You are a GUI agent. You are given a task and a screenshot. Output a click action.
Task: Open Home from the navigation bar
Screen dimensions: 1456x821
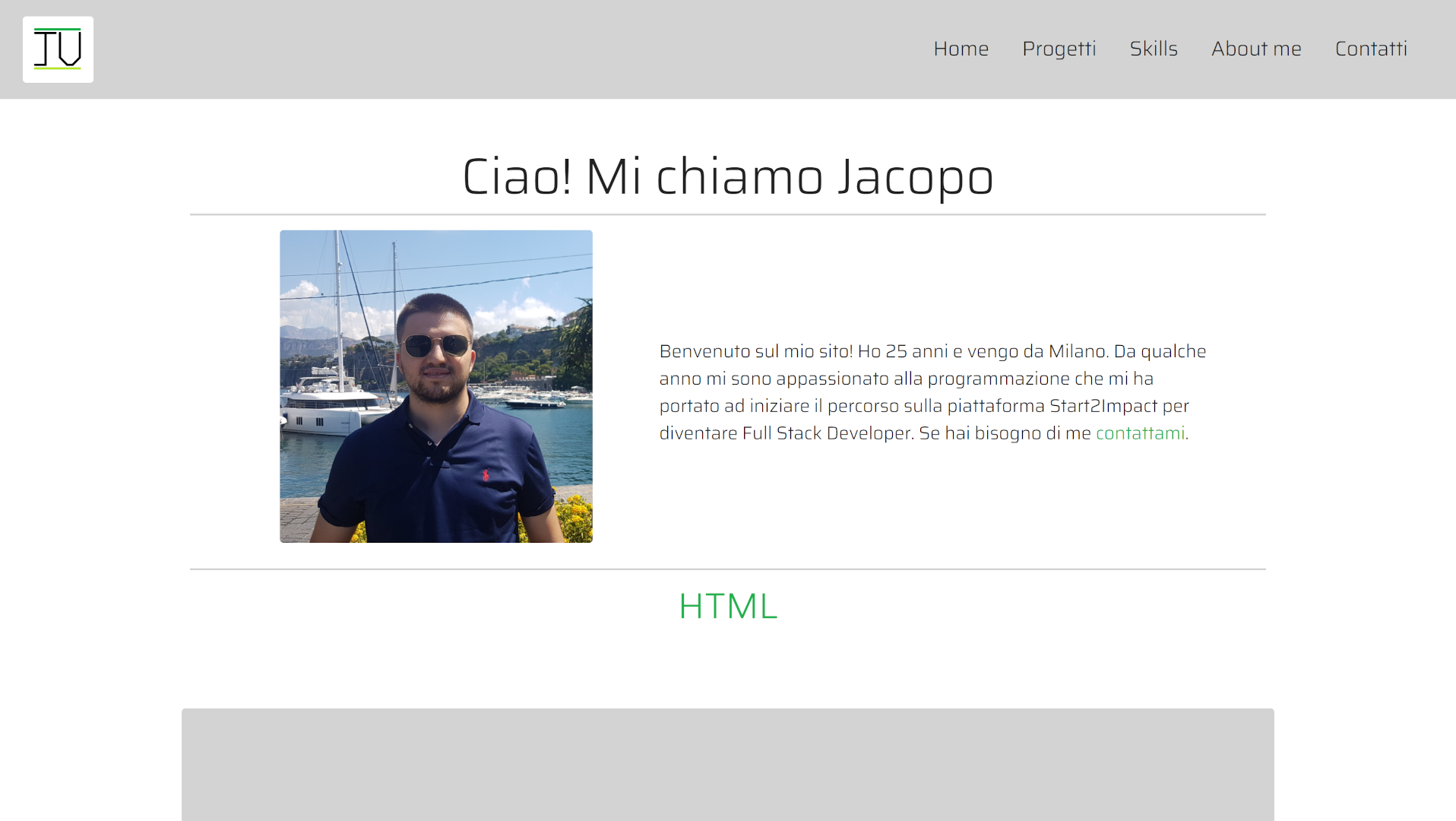pyautogui.click(x=961, y=49)
